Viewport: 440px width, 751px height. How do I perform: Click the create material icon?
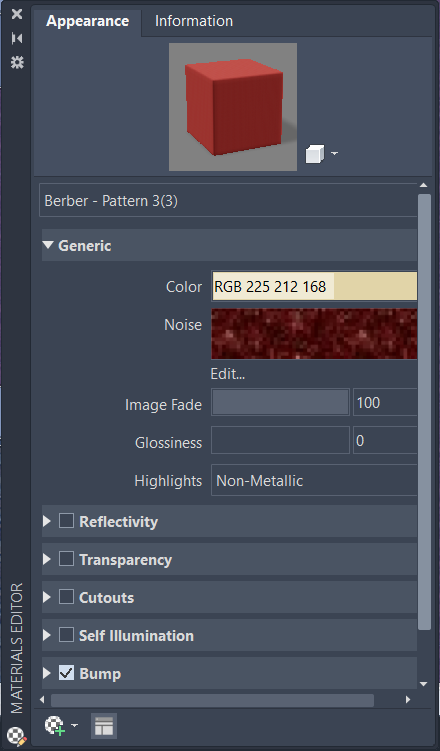pos(55,726)
